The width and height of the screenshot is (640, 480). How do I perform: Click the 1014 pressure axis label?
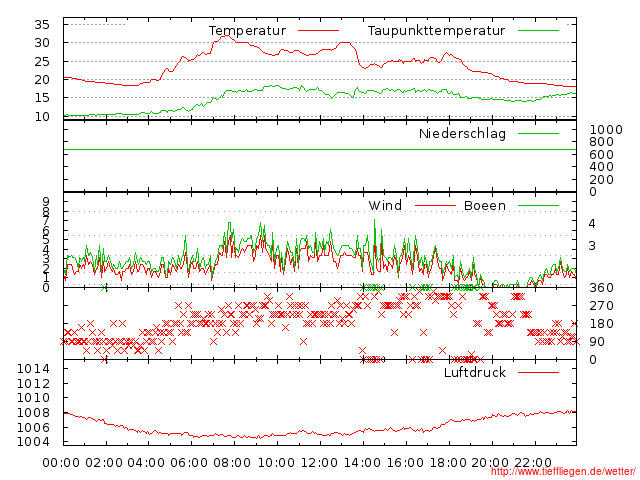point(33,369)
